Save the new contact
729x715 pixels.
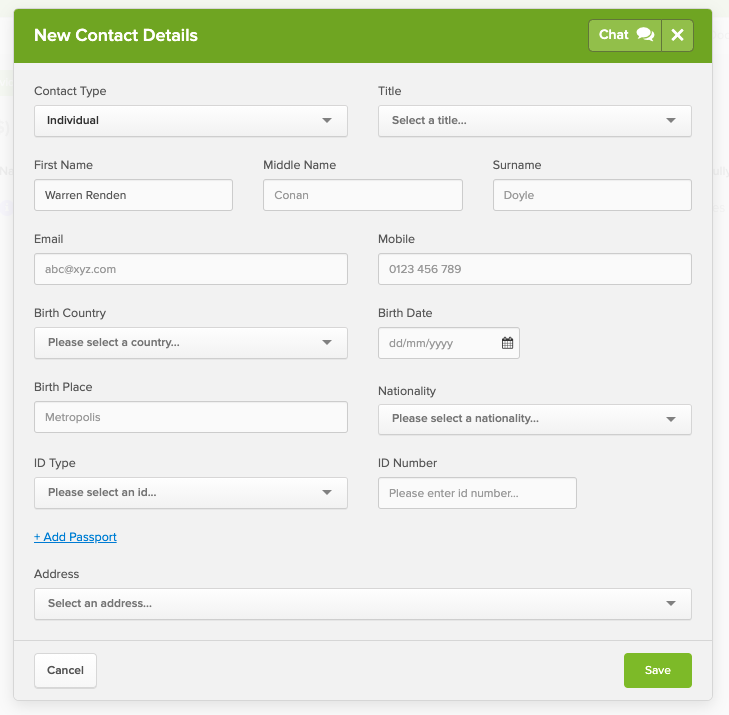657,670
